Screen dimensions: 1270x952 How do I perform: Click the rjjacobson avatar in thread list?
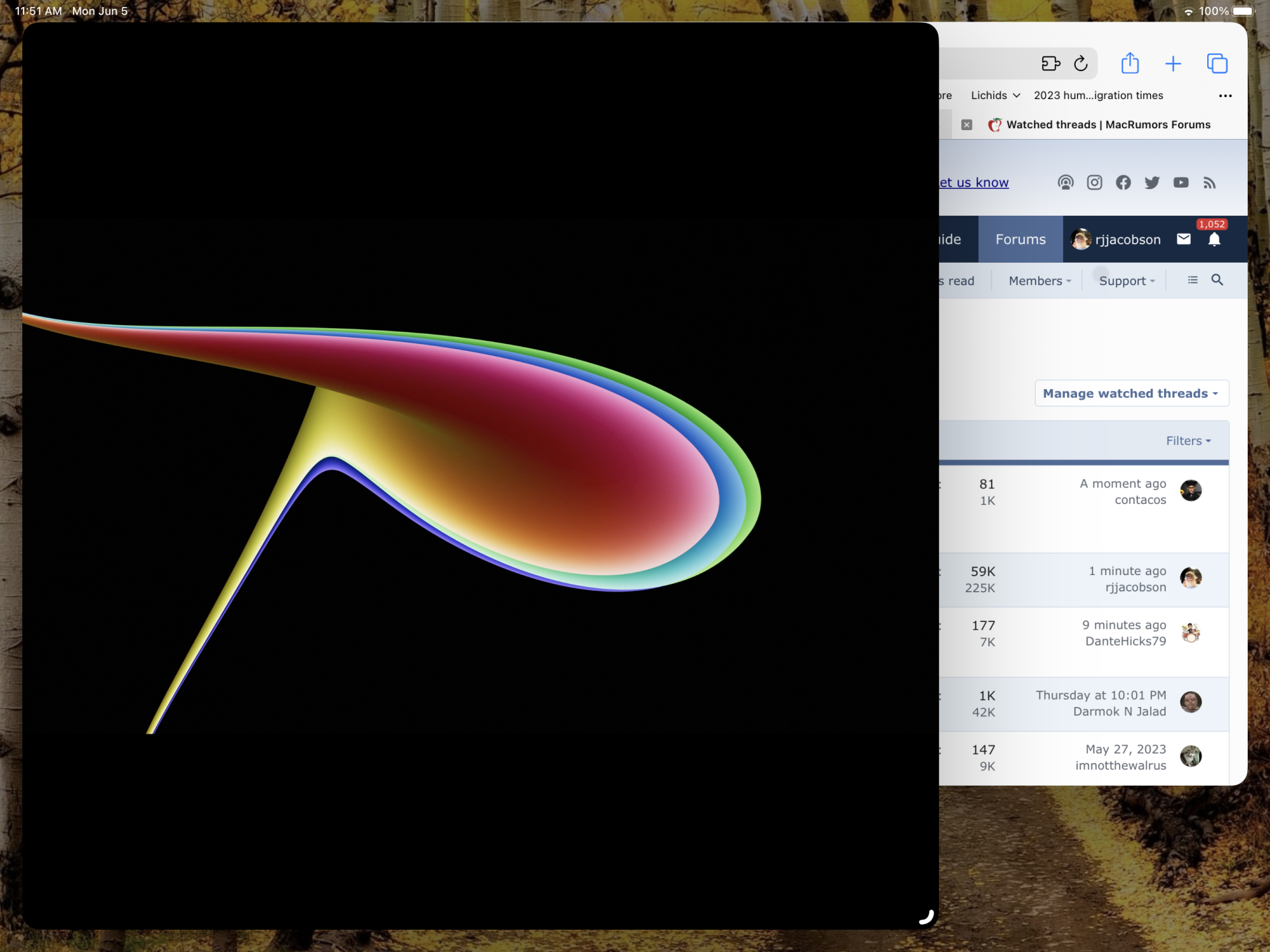[1191, 578]
